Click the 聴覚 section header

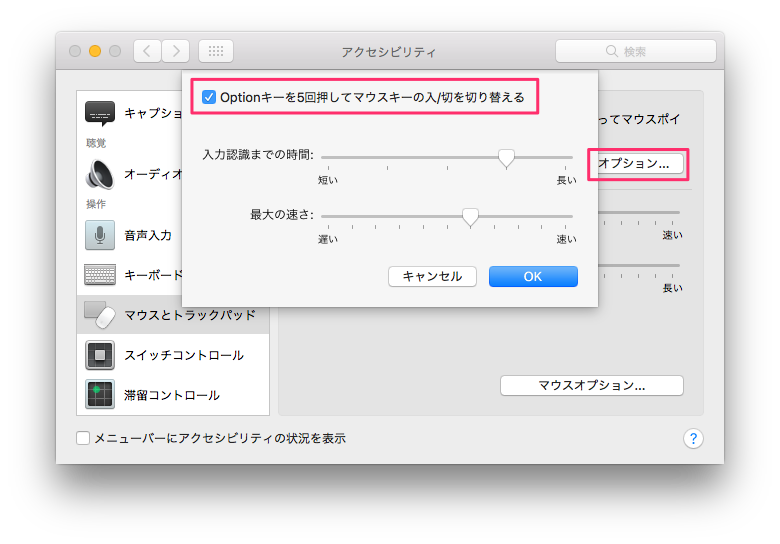pos(96,143)
